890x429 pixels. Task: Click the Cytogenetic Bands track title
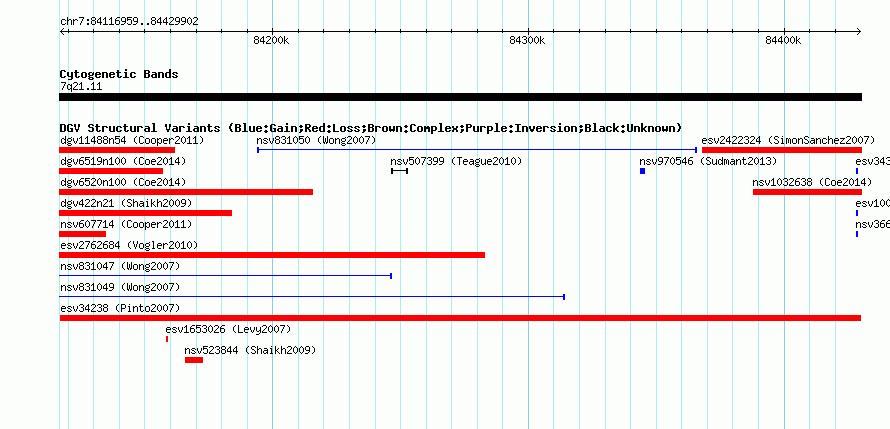pos(119,74)
